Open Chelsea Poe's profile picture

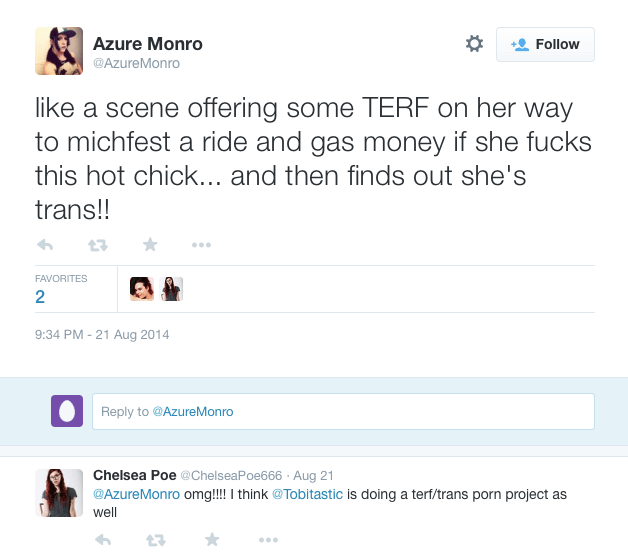point(59,492)
